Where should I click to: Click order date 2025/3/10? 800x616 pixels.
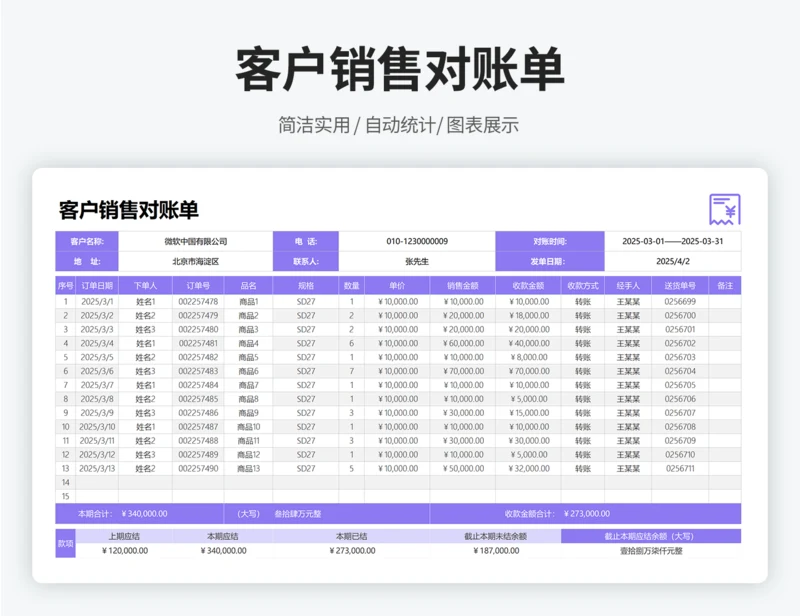(x=97, y=427)
